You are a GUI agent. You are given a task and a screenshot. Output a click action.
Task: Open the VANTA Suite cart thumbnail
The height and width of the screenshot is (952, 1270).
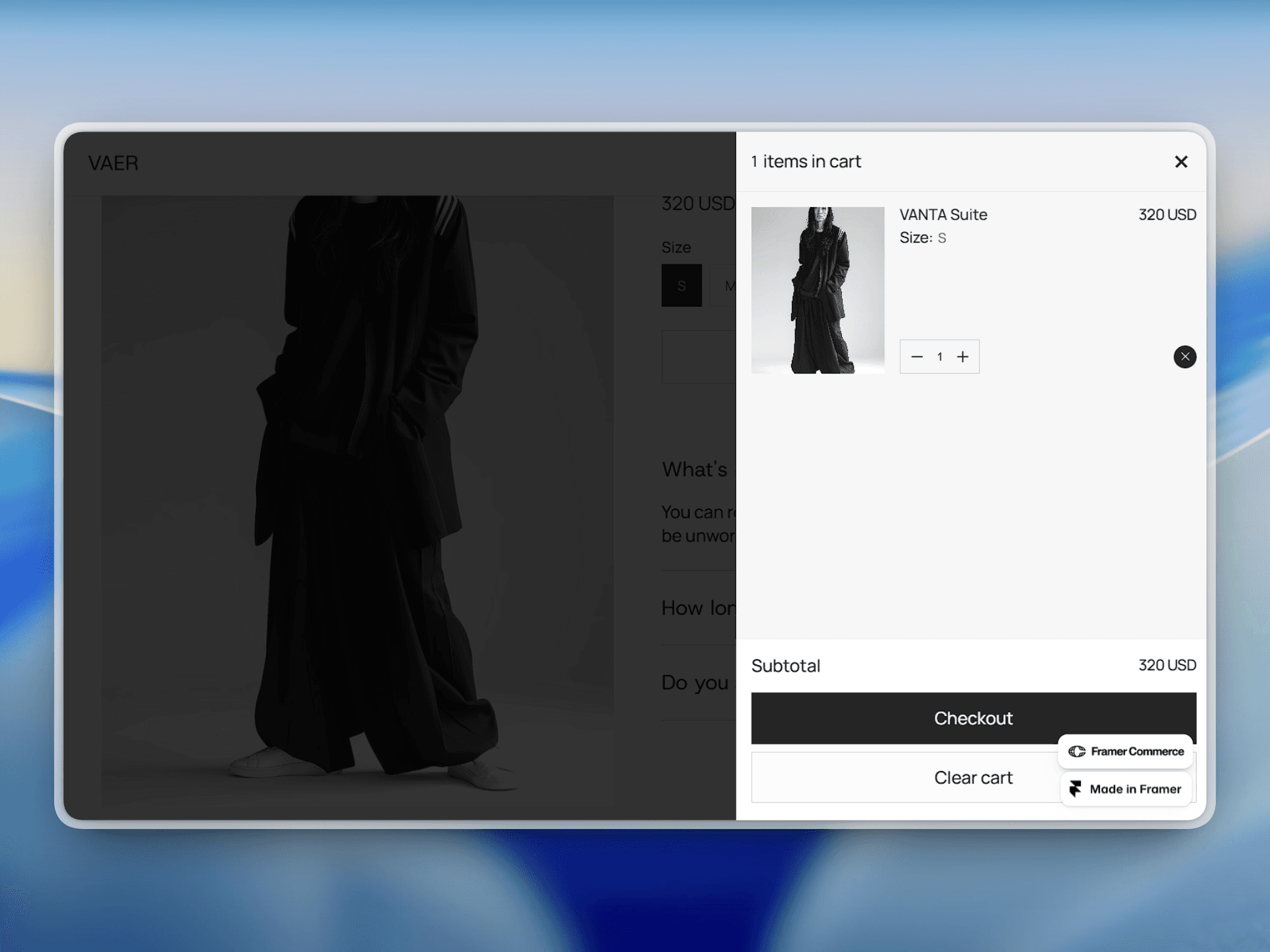click(818, 290)
